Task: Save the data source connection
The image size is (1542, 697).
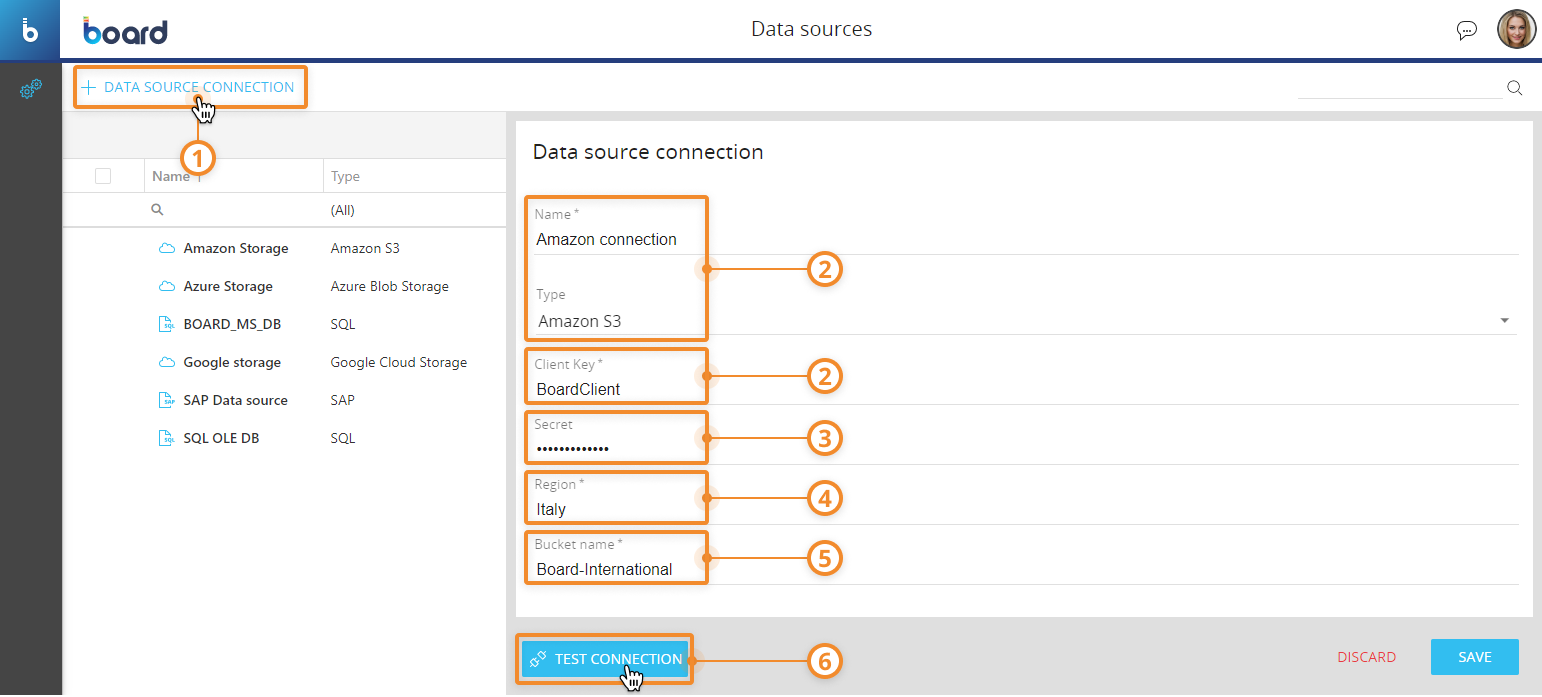Action: coord(1475,657)
